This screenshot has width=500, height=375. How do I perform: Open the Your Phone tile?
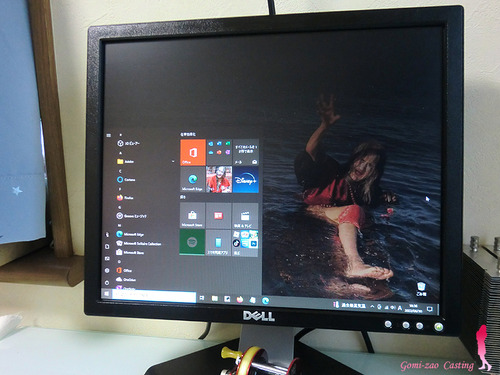(218, 243)
